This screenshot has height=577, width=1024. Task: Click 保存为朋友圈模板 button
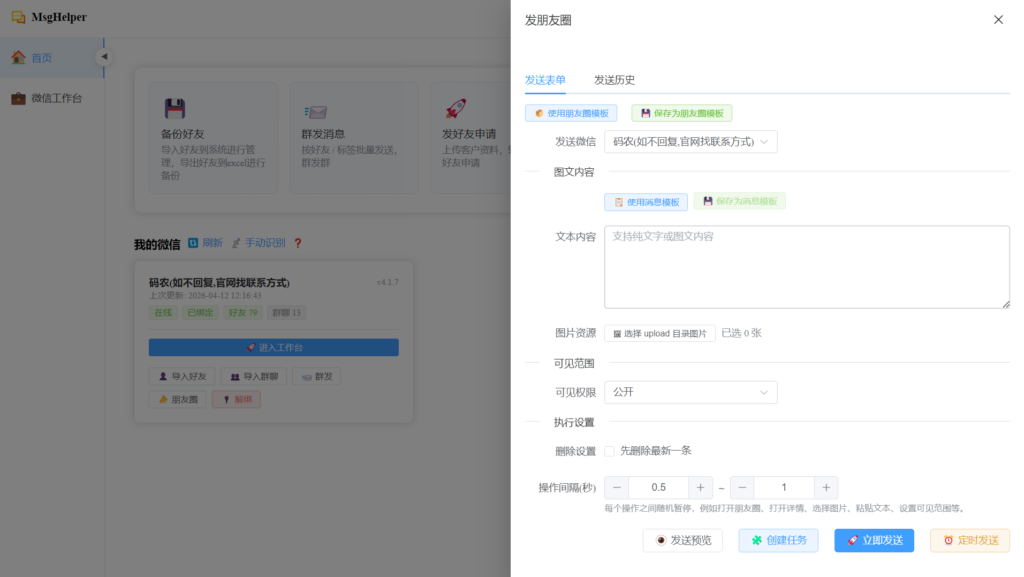point(682,114)
